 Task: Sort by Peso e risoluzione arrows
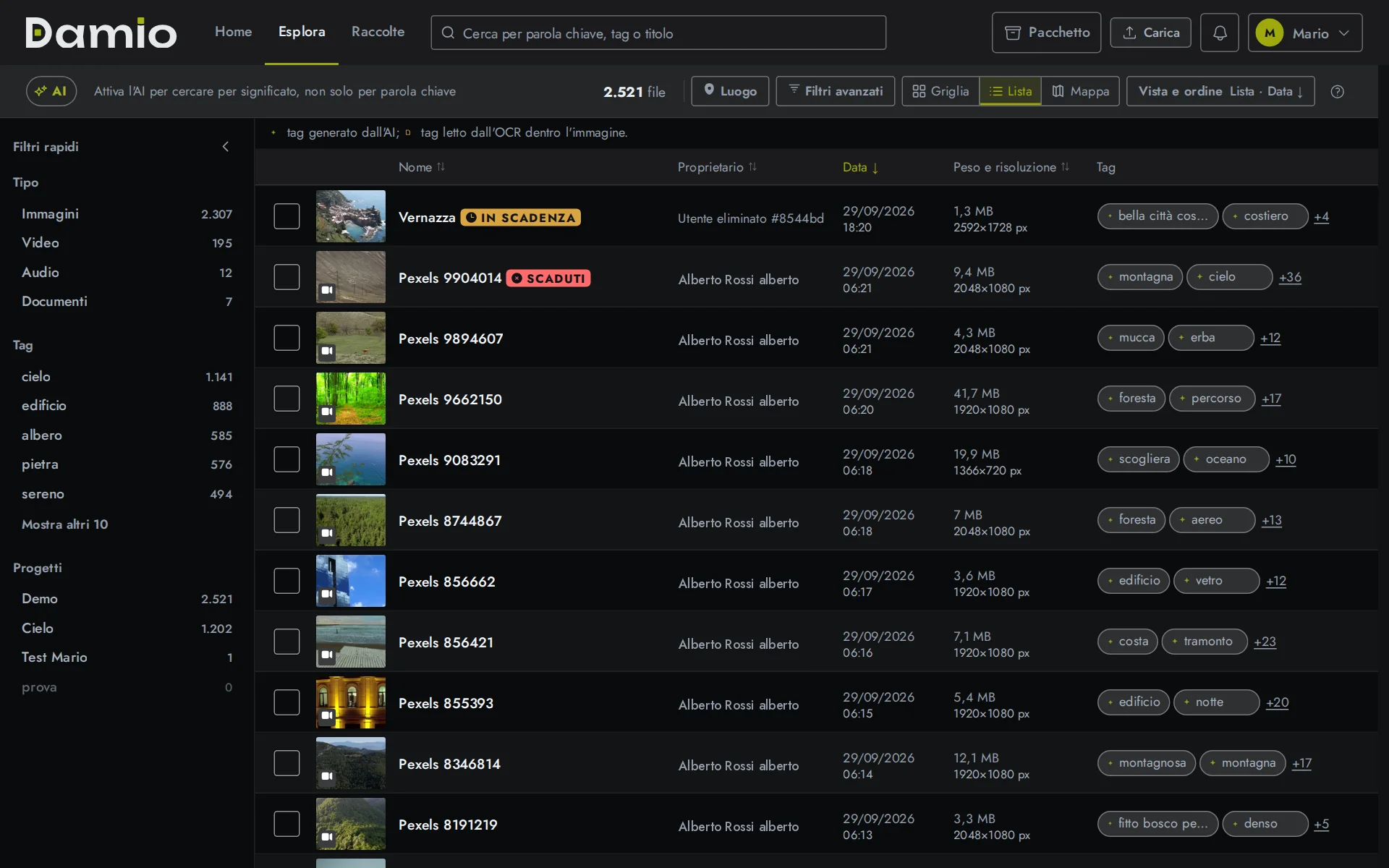pos(1065,167)
